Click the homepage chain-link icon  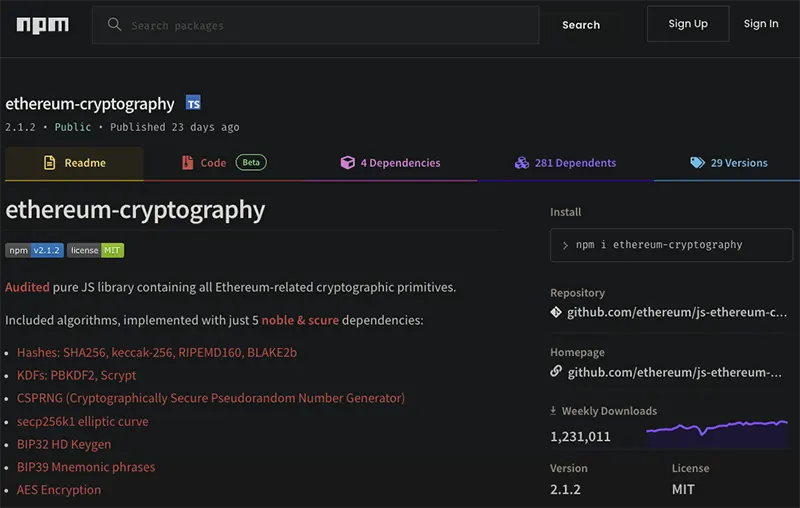coord(556,371)
